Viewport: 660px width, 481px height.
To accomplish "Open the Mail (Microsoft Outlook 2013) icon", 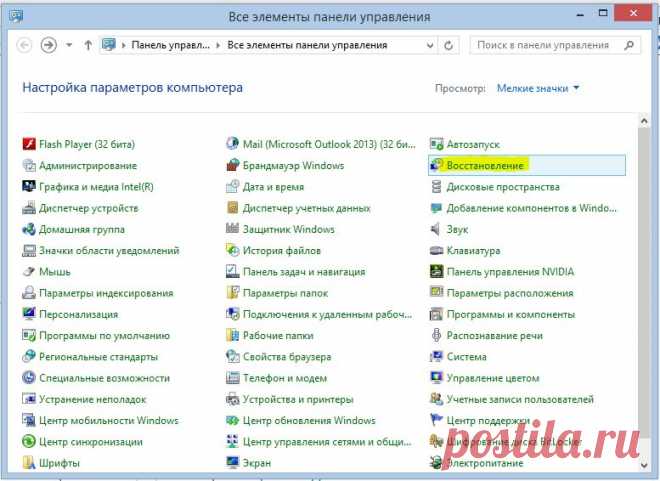I will pos(232,144).
